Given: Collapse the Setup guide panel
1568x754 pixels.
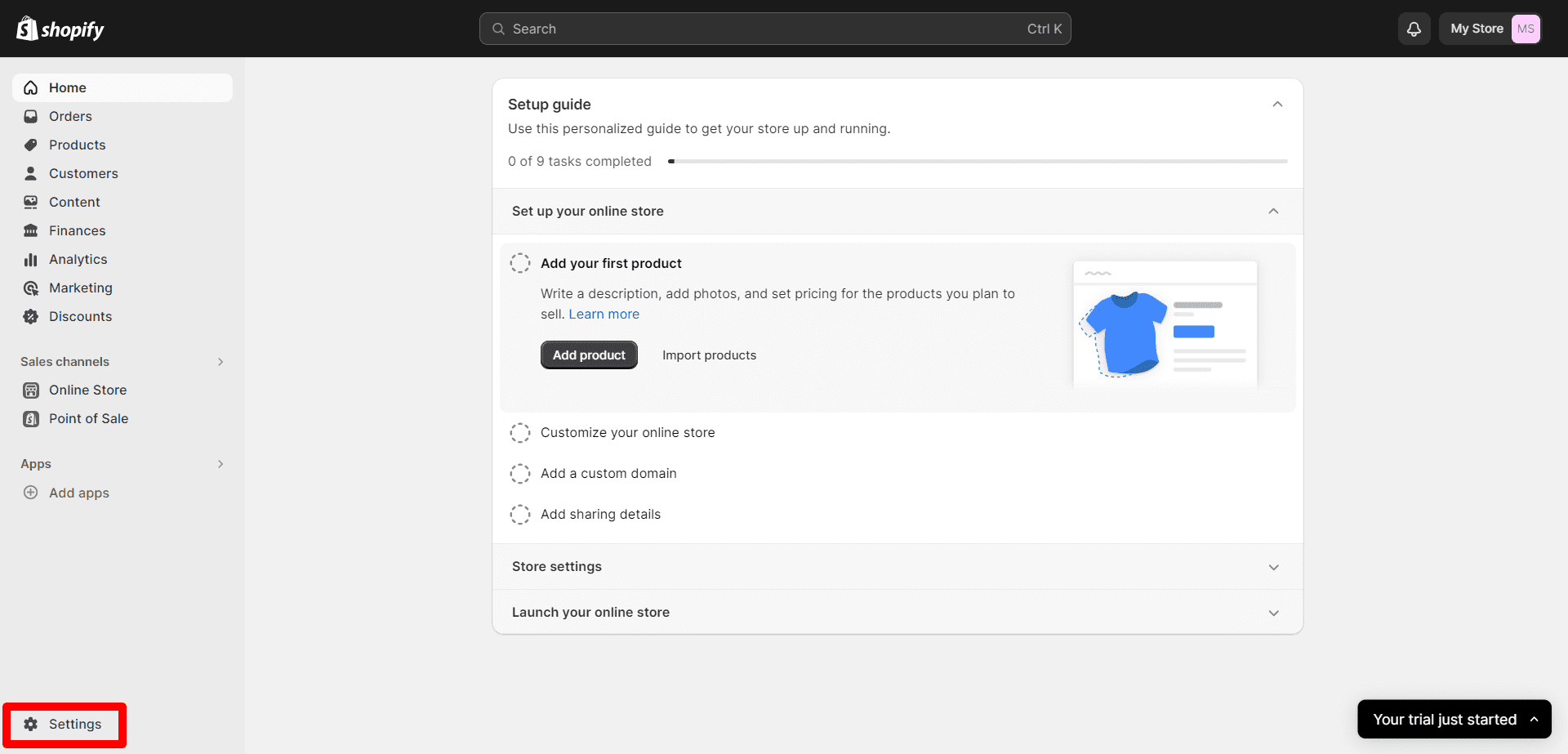Looking at the screenshot, I should tap(1277, 104).
